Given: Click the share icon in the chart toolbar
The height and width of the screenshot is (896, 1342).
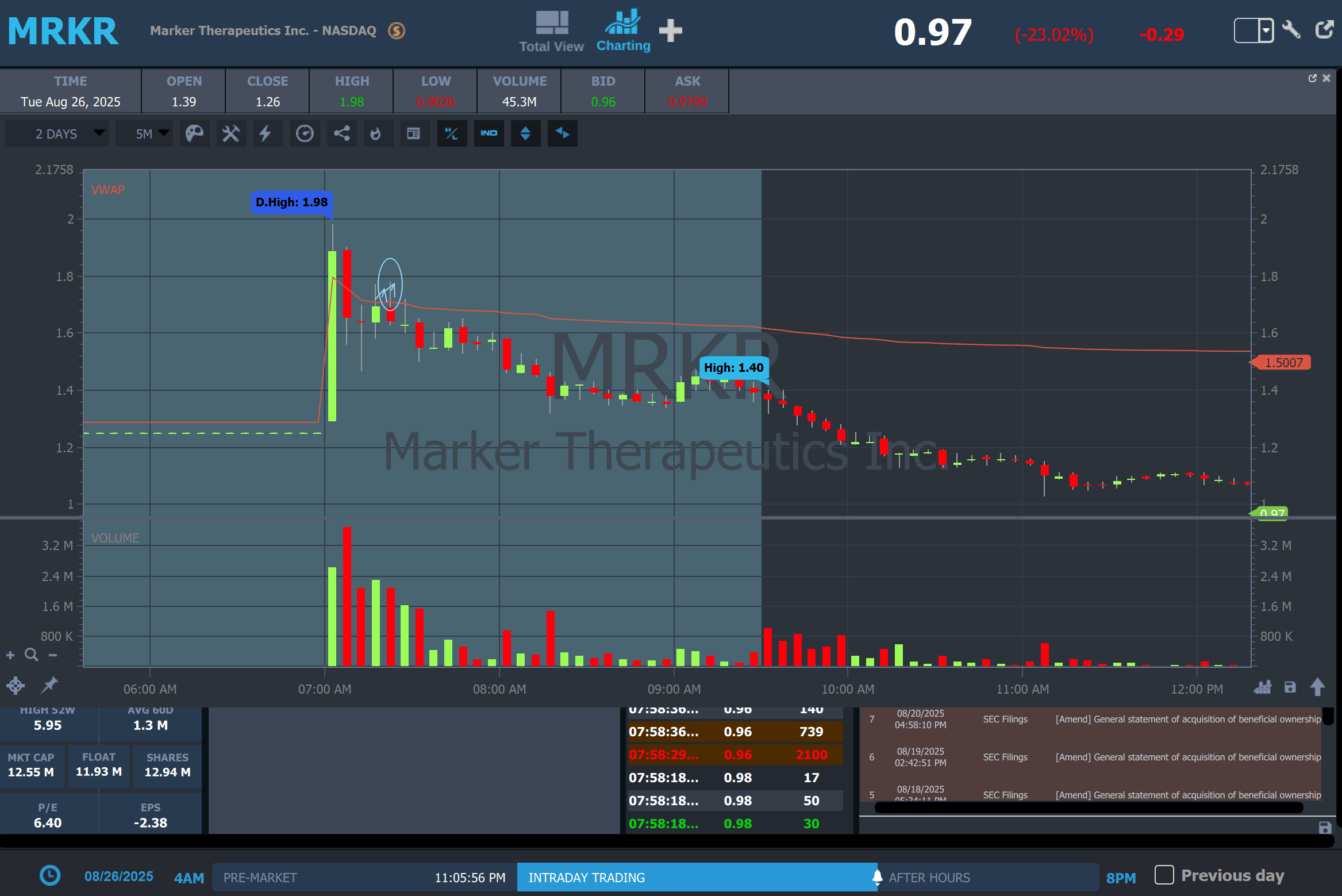Looking at the screenshot, I should 342,134.
